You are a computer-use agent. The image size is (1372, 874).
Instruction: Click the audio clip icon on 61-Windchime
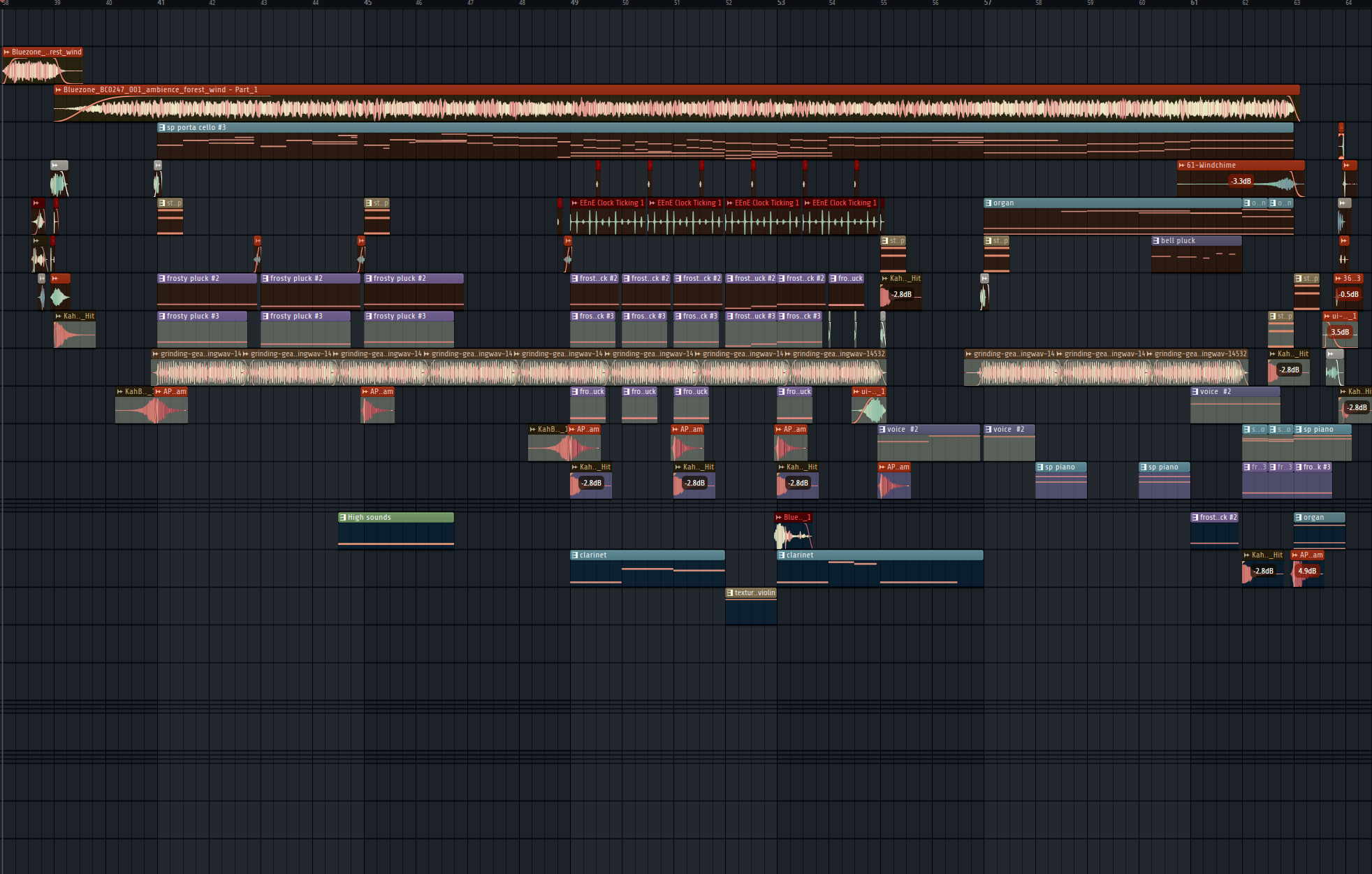point(1181,166)
